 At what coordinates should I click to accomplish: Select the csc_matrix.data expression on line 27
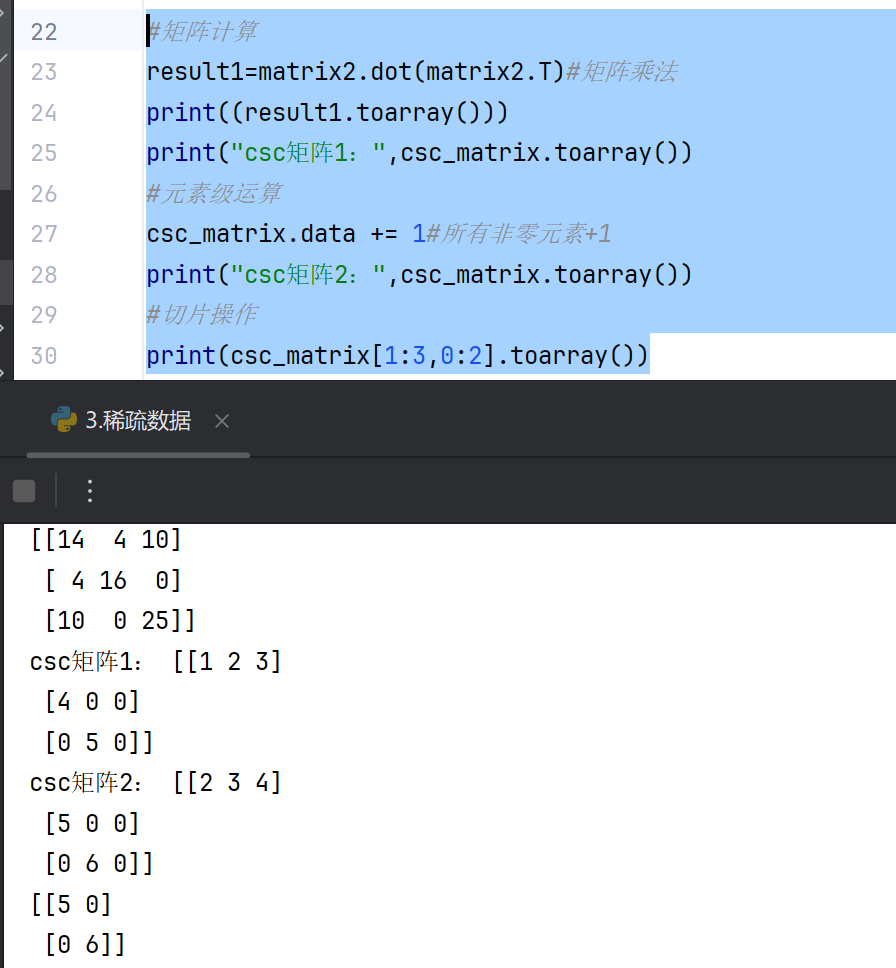[x=245, y=233]
